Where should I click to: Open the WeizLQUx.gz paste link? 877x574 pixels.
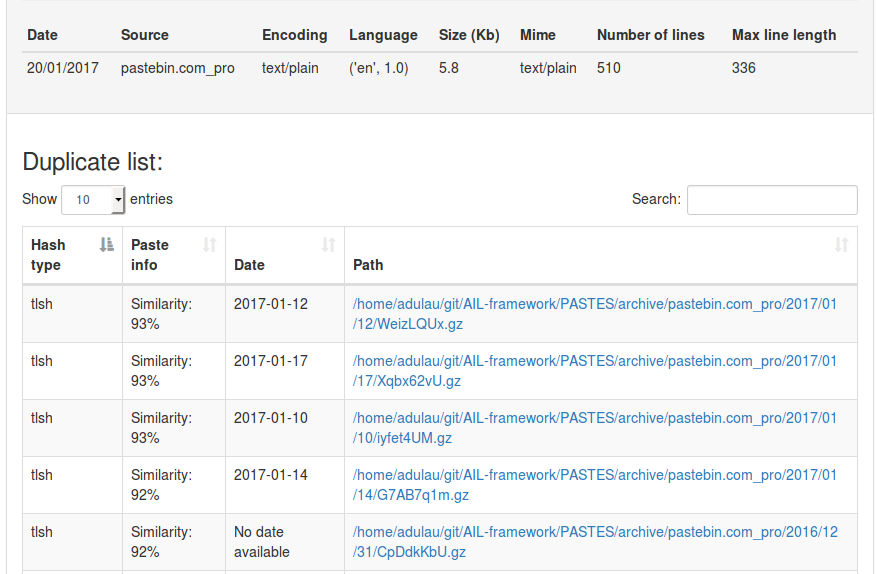tap(594, 314)
